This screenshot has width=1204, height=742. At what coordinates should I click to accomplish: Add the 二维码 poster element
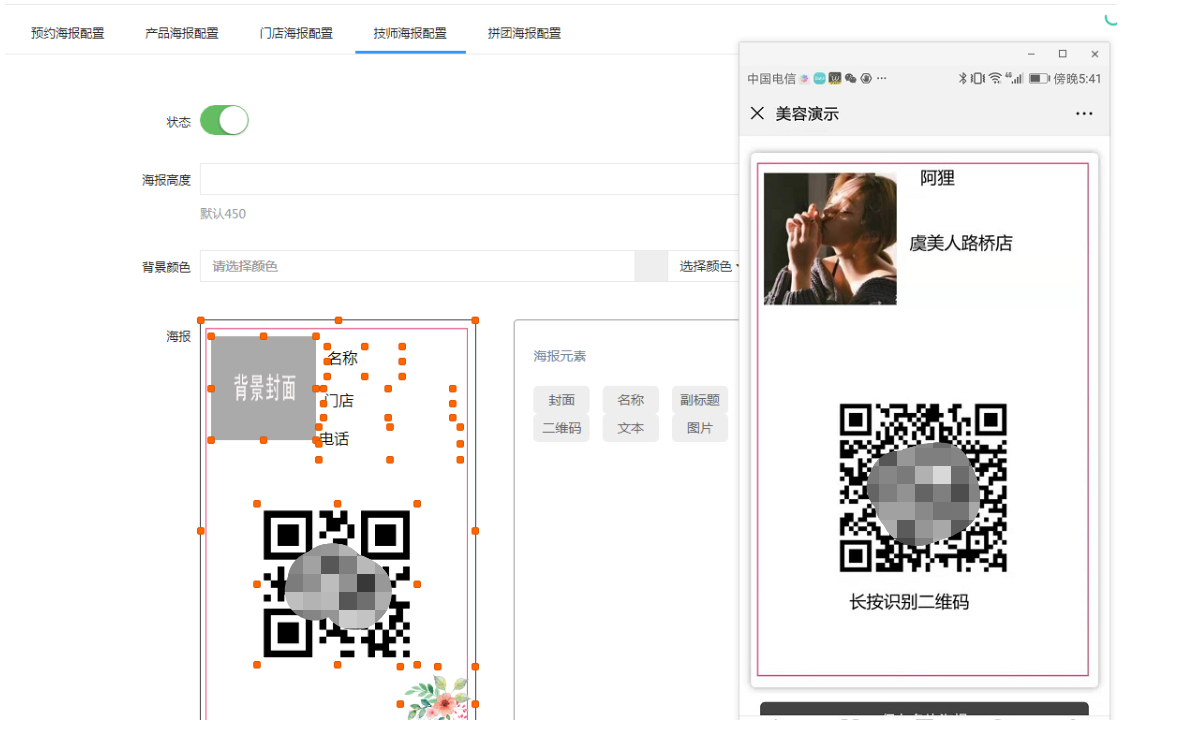(x=561, y=428)
